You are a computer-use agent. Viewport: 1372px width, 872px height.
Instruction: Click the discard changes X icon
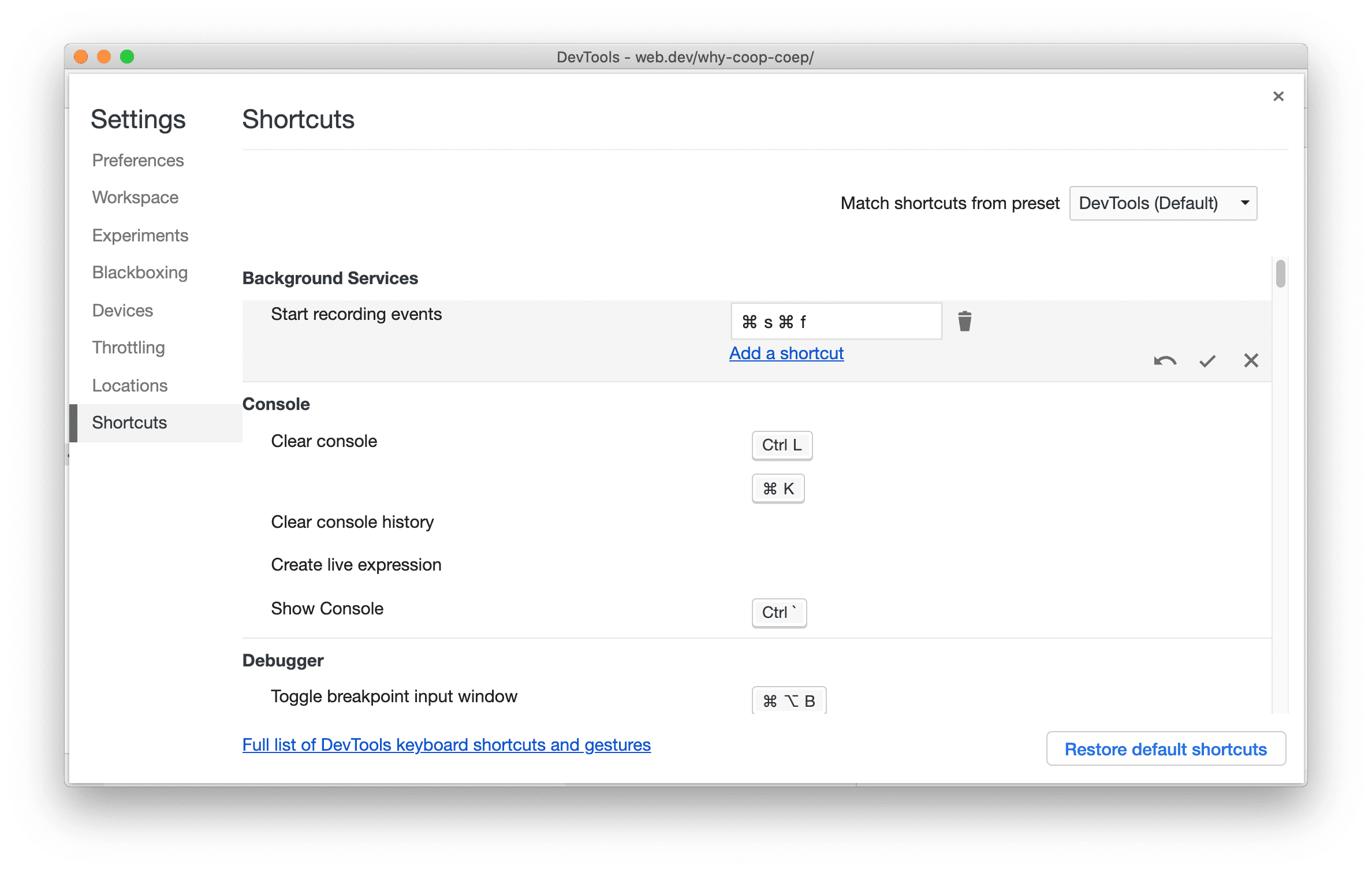click(x=1251, y=360)
